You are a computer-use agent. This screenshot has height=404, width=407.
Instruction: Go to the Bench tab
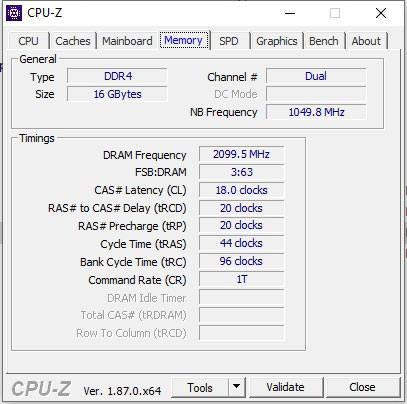point(324,41)
